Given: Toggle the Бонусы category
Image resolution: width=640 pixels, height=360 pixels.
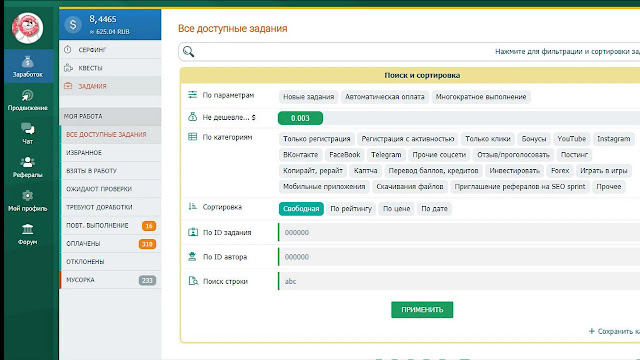Looking at the screenshot, I should (534, 139).
